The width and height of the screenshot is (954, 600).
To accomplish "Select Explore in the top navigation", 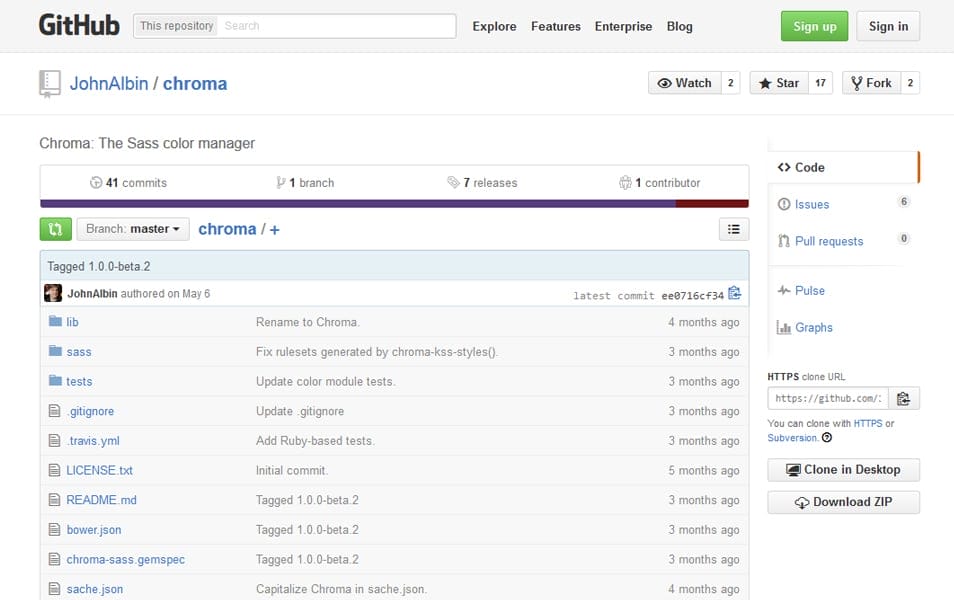I will (494, 26).
